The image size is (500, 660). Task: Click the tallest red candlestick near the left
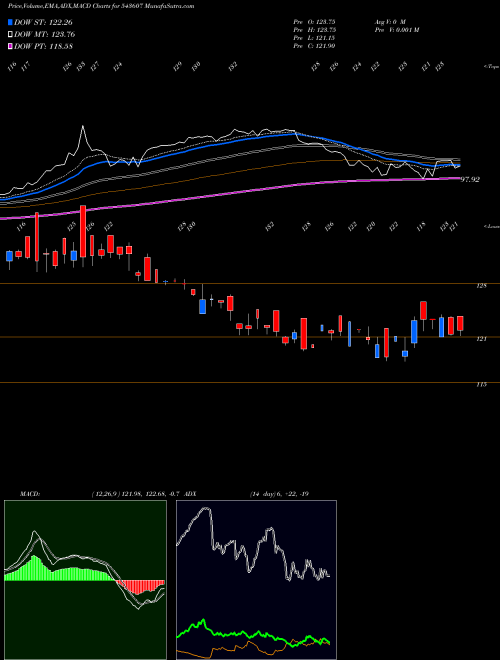coord(83,231)
